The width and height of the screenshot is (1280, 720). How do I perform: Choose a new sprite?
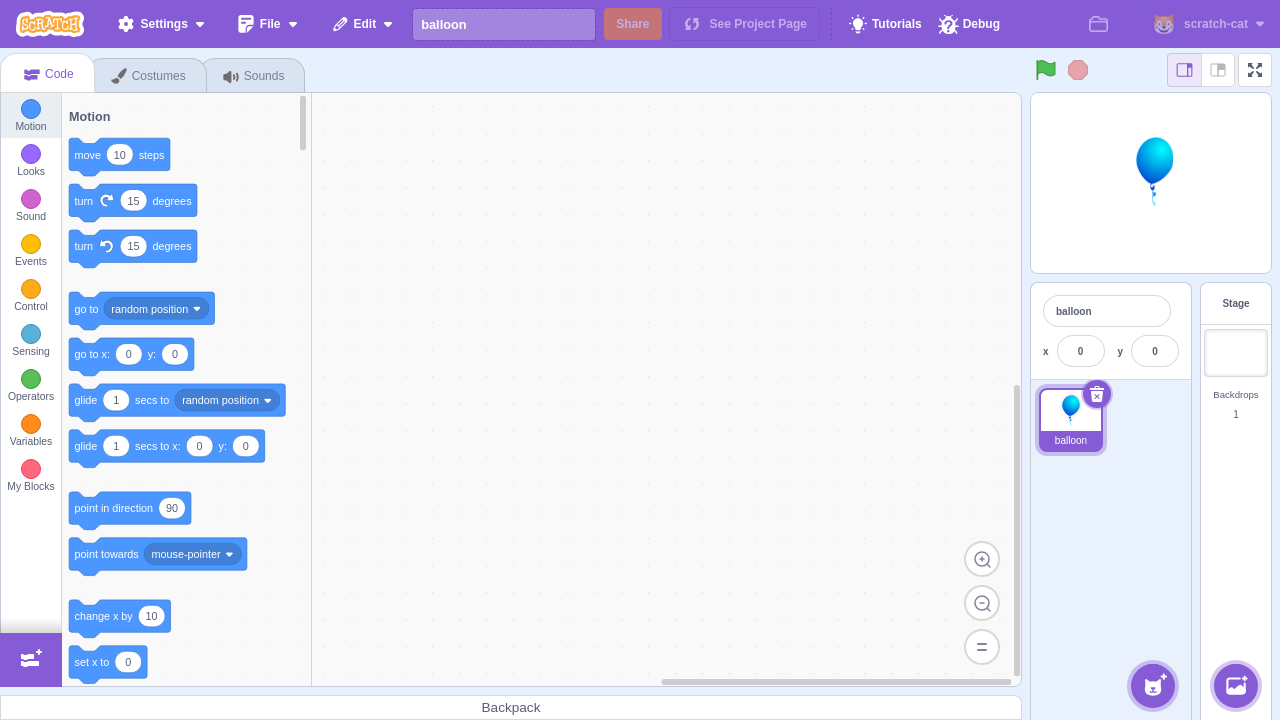[x=1153, y=686]
